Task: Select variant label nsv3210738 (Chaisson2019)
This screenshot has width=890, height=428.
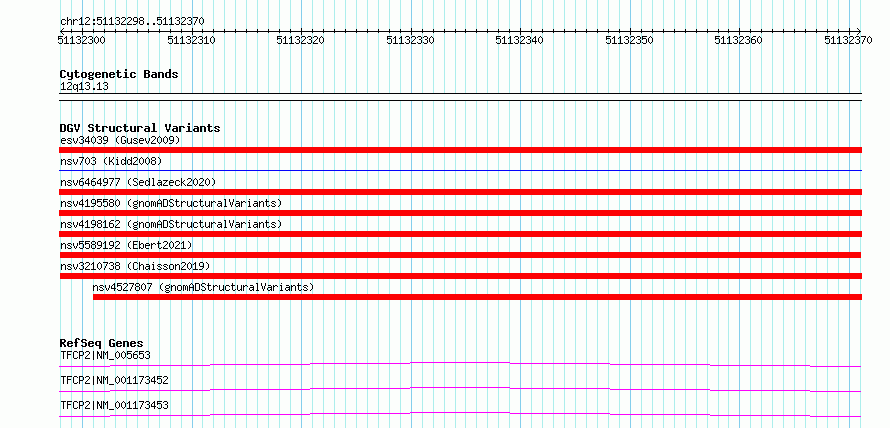Action: 135,266
